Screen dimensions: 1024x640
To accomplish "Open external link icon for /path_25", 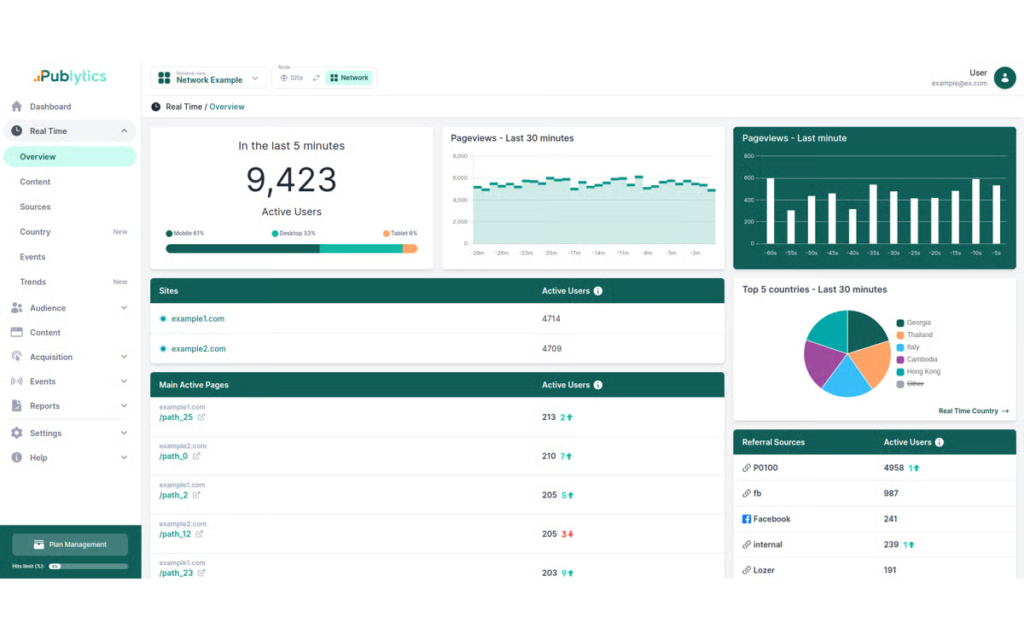I will click(x=201, y=417).
